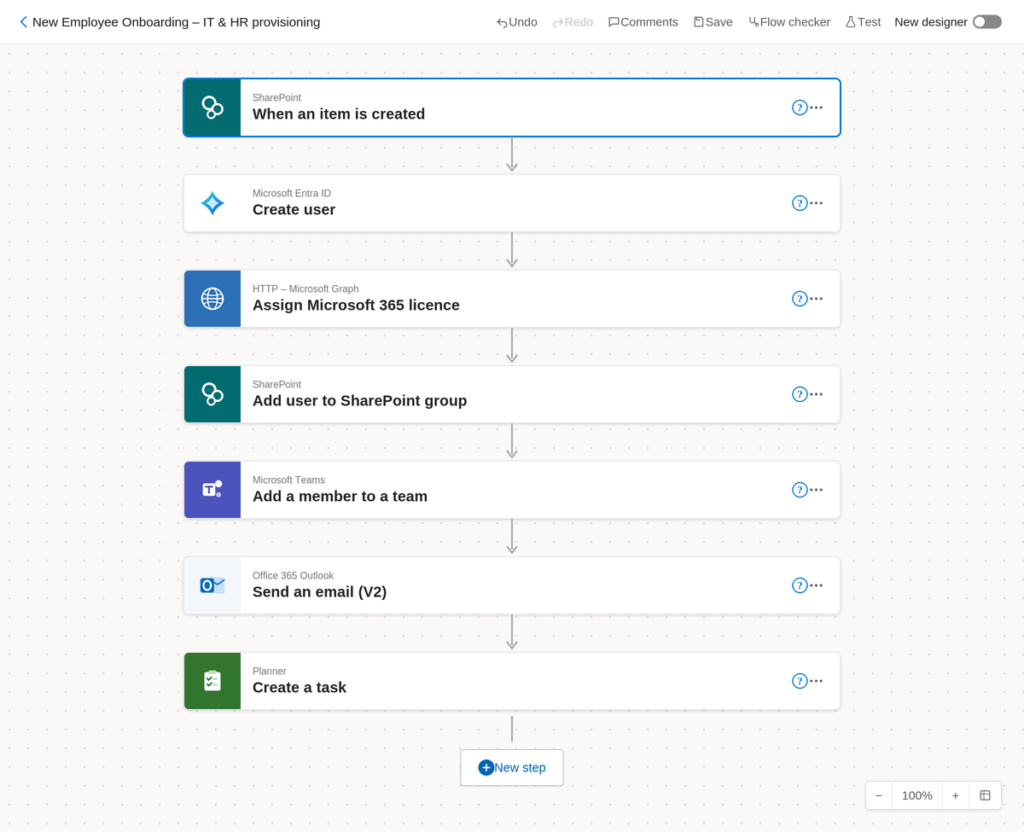Open the more menu for Create a task
Viewport: 1024px width, 832px height.
[x=816, y=680]
